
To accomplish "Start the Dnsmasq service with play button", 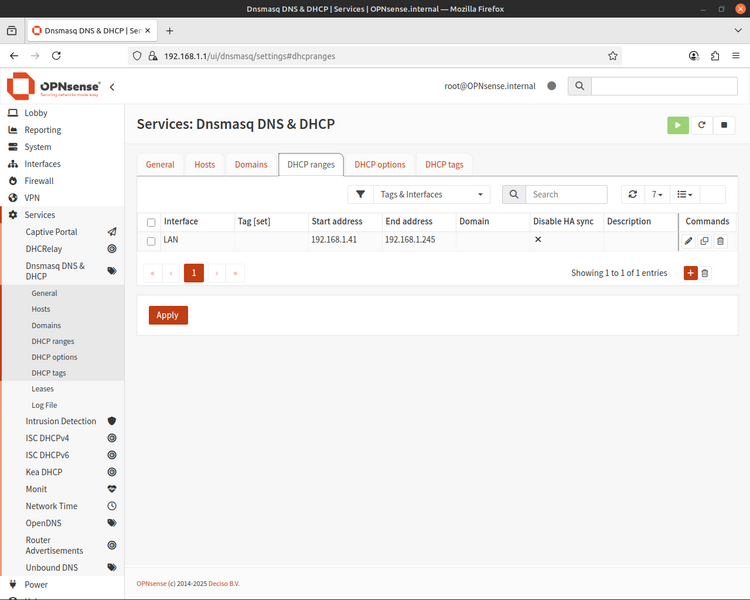I will pos(677,125).
